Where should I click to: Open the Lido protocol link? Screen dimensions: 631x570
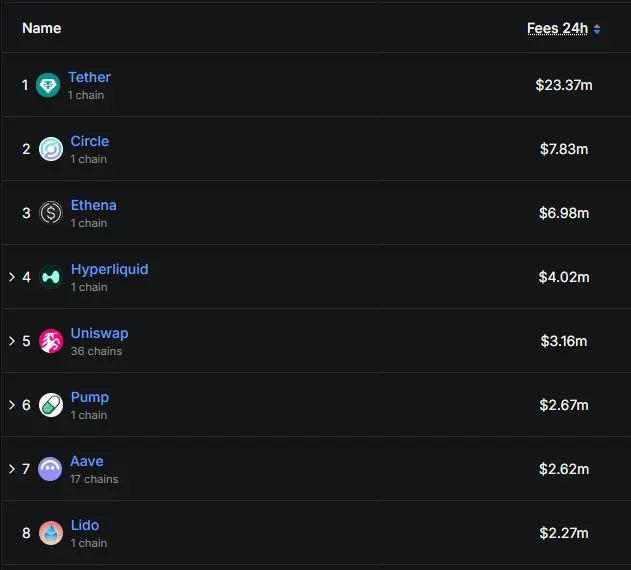click(x=84, y=525)
